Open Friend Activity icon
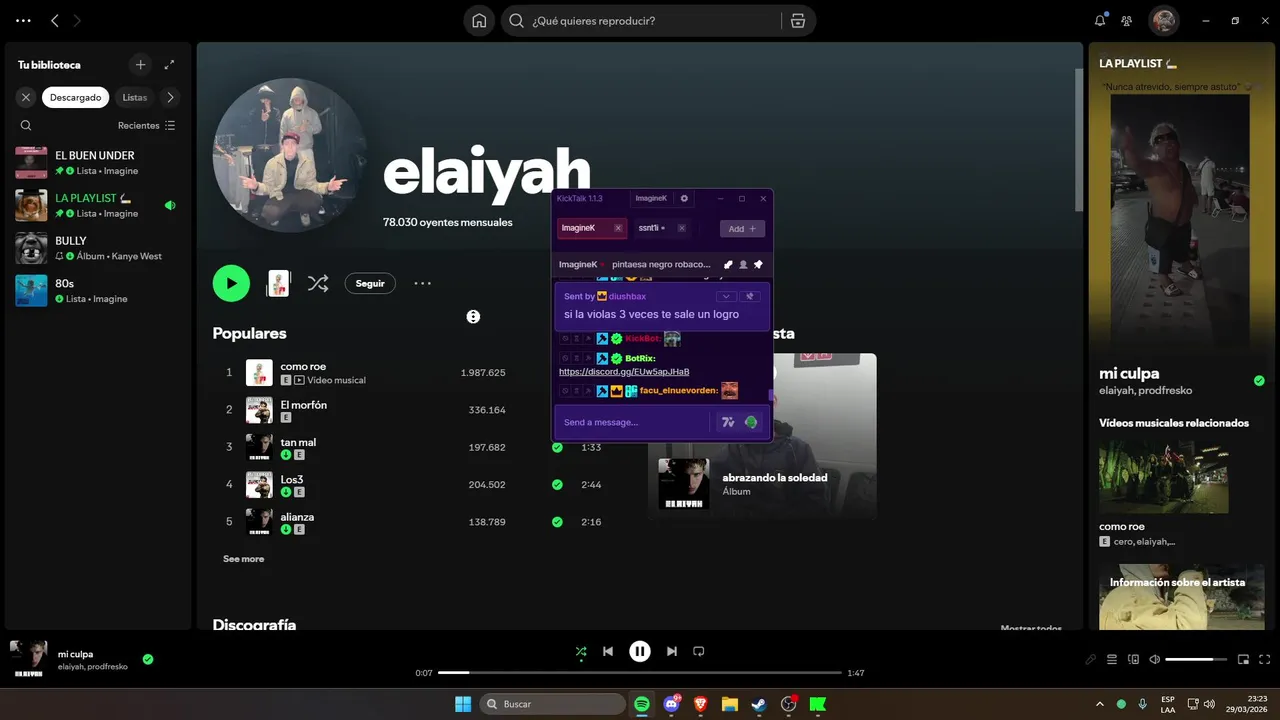The height and width of the screenshot is (720, 1280). pos(1127,20)
